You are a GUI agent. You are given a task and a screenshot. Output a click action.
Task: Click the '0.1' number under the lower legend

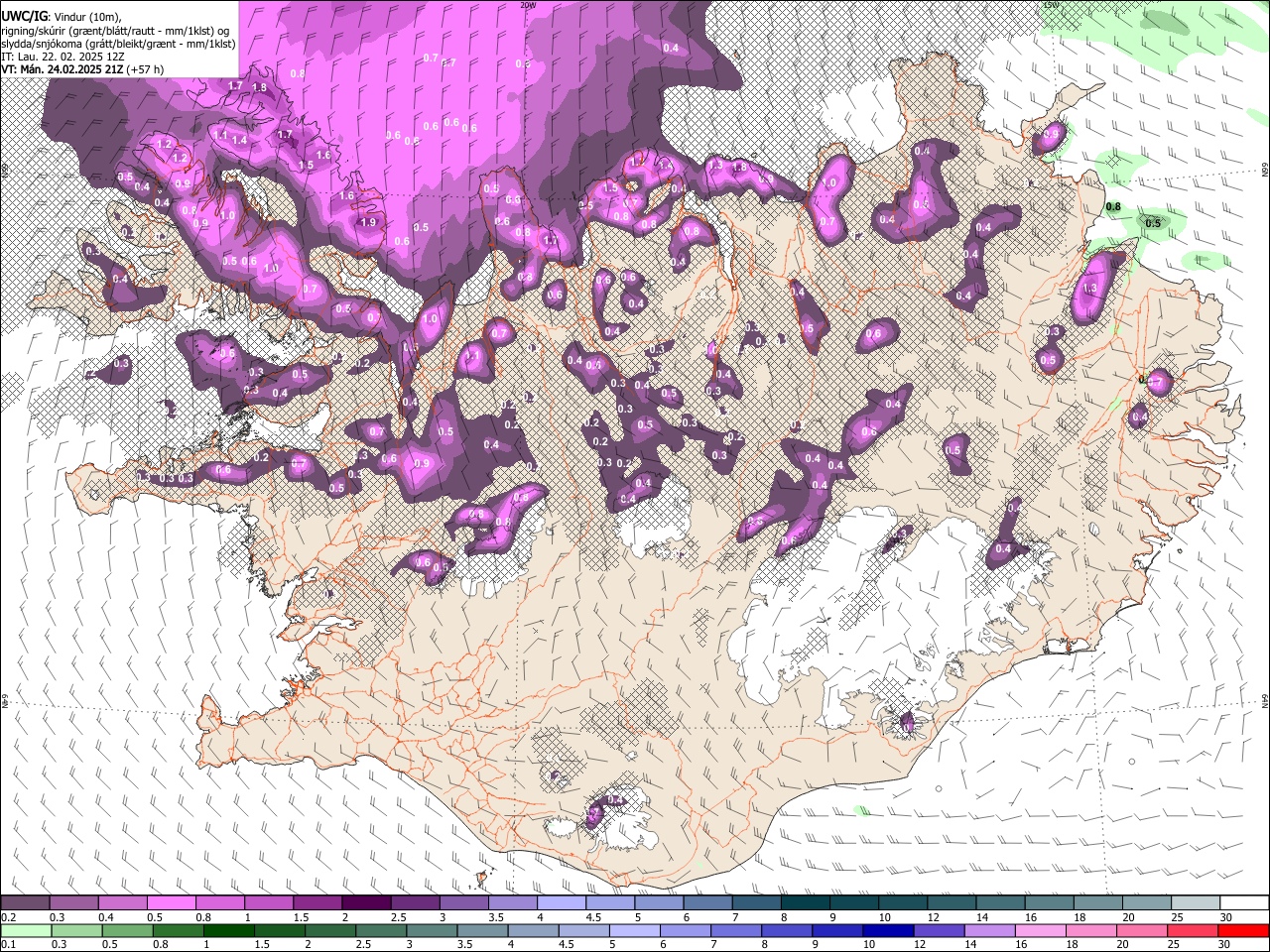pyautogui.click(x=8, y=945)
